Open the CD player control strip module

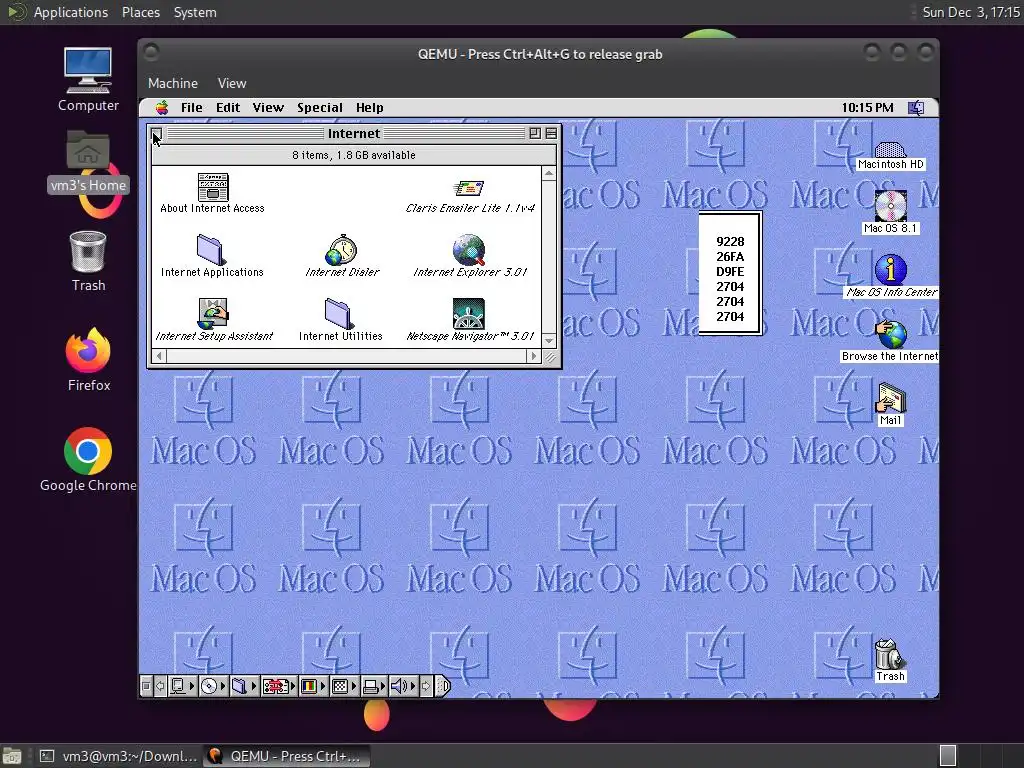213,686
